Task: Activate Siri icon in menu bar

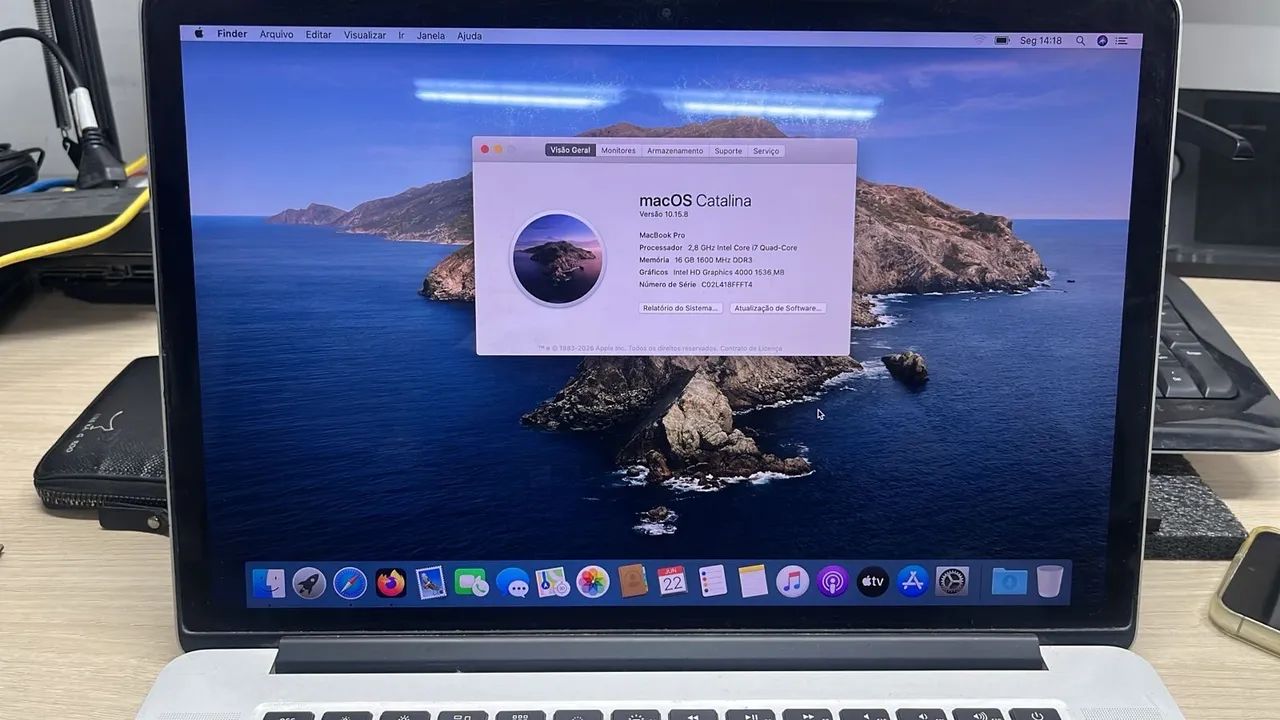Action: tap(1102, 41)
